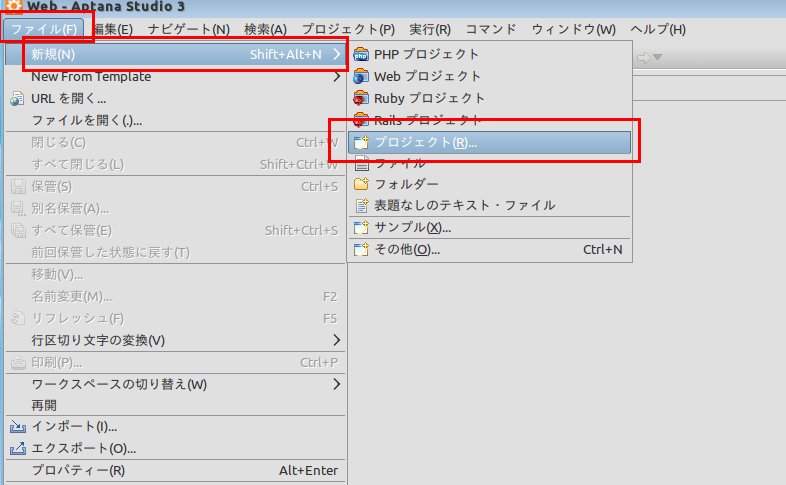
Task: Click the その他(O)... wizard icon
Action: (361, 250)
